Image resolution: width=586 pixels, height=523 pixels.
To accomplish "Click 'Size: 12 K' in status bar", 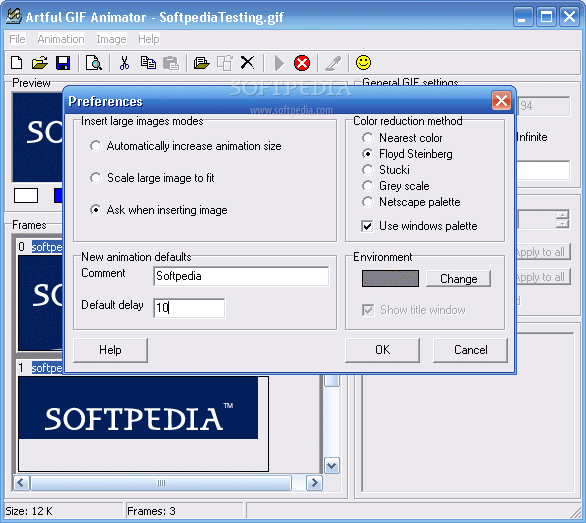I will point(29,511).
